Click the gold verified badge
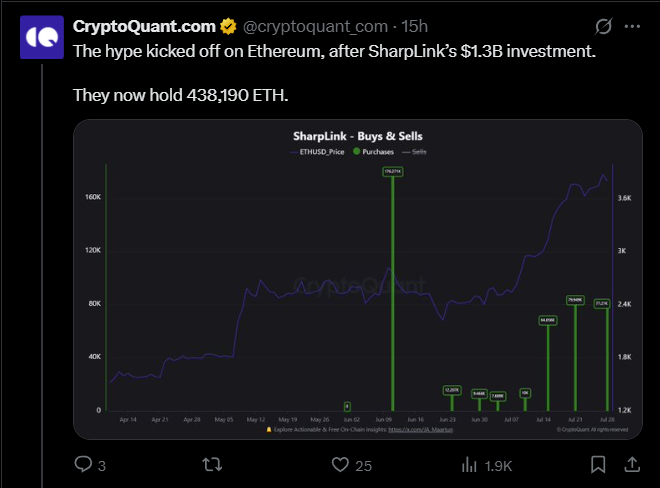This screenshot has height=488, width=660. tap(228, 27)
